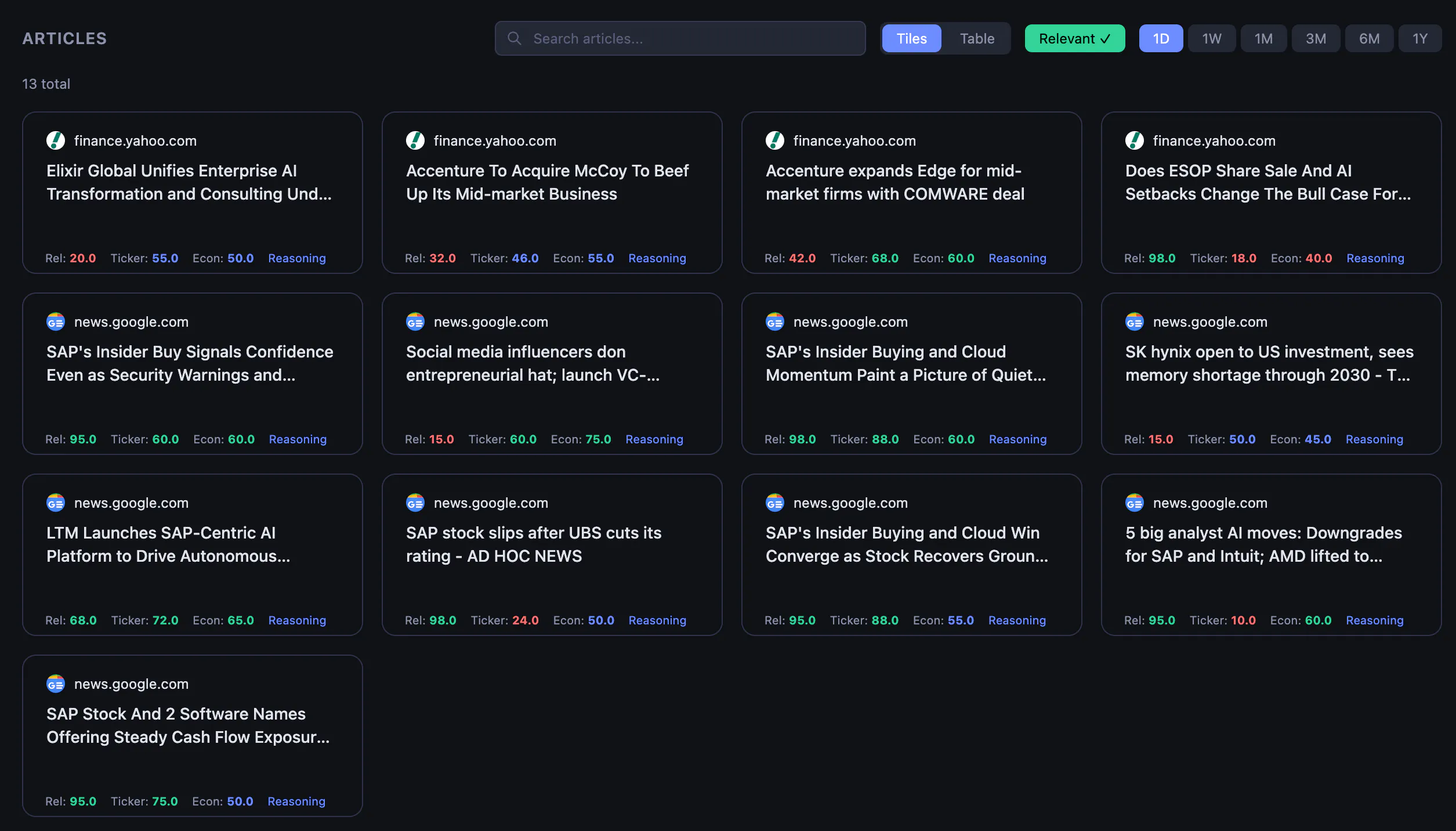Click Econ: 45.0 on SK hynix card

[x=1301, y=439]
